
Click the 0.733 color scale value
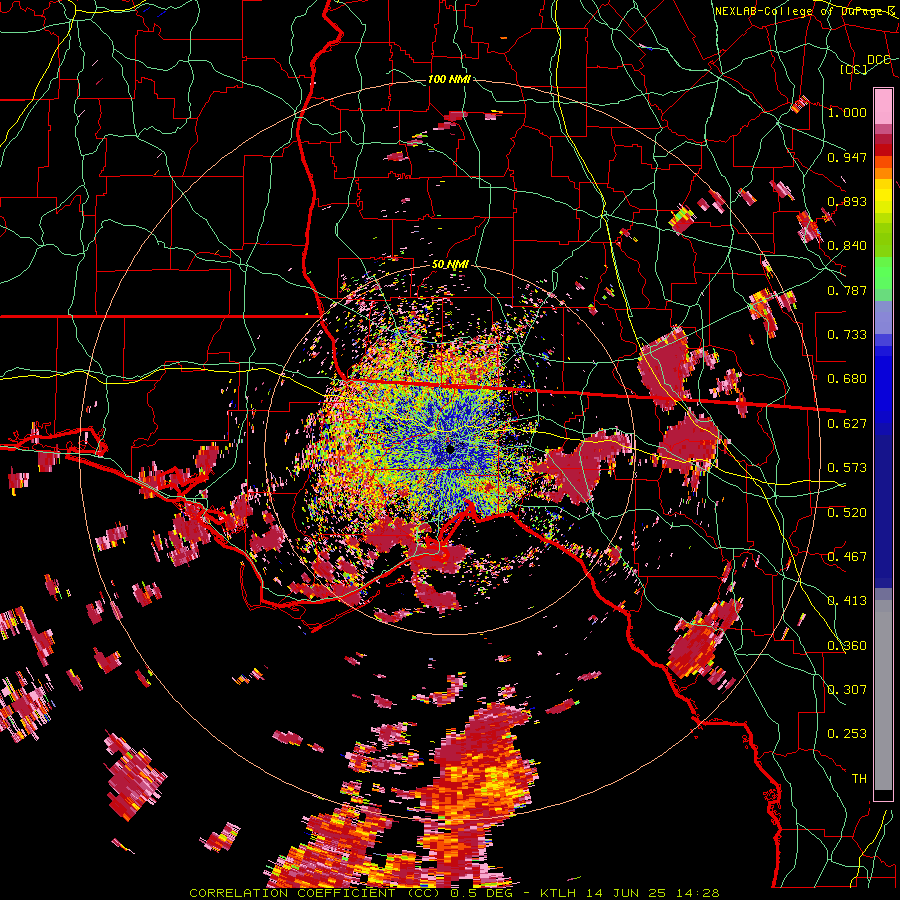(847, 335)
